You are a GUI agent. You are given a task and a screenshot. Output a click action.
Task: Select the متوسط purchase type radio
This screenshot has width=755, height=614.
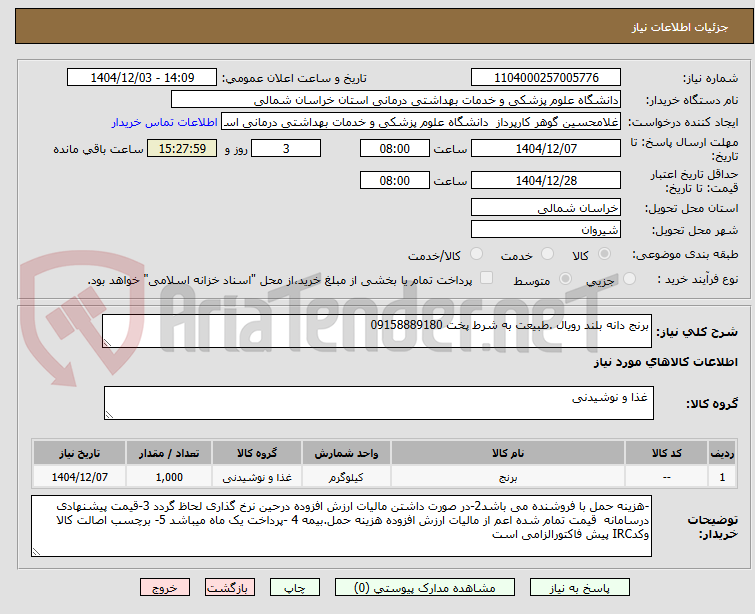point(565,278)
